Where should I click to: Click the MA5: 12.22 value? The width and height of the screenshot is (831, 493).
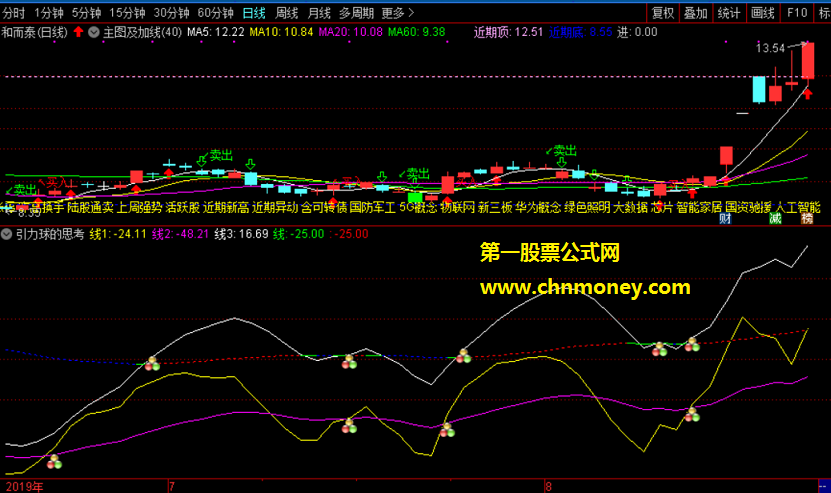click(216, 32)
